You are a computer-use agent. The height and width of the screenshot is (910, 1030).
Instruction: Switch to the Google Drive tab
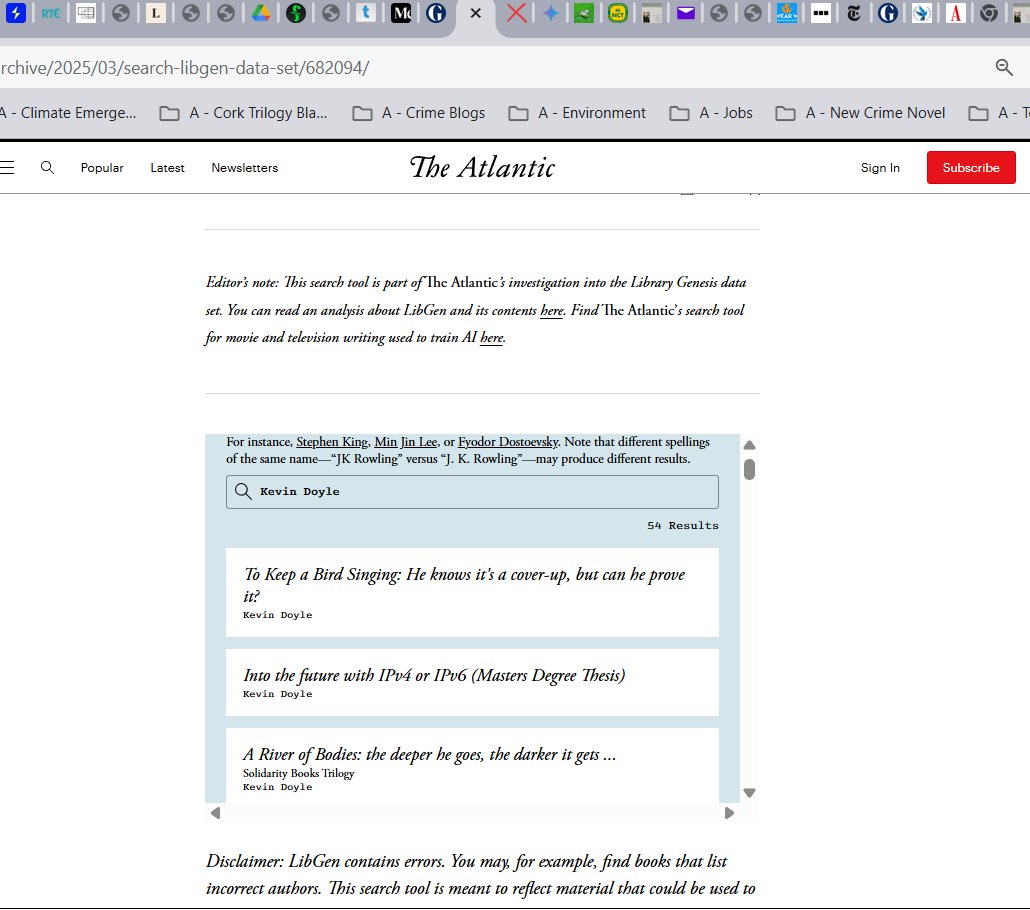pyautogui.click(x=261, y=12)
